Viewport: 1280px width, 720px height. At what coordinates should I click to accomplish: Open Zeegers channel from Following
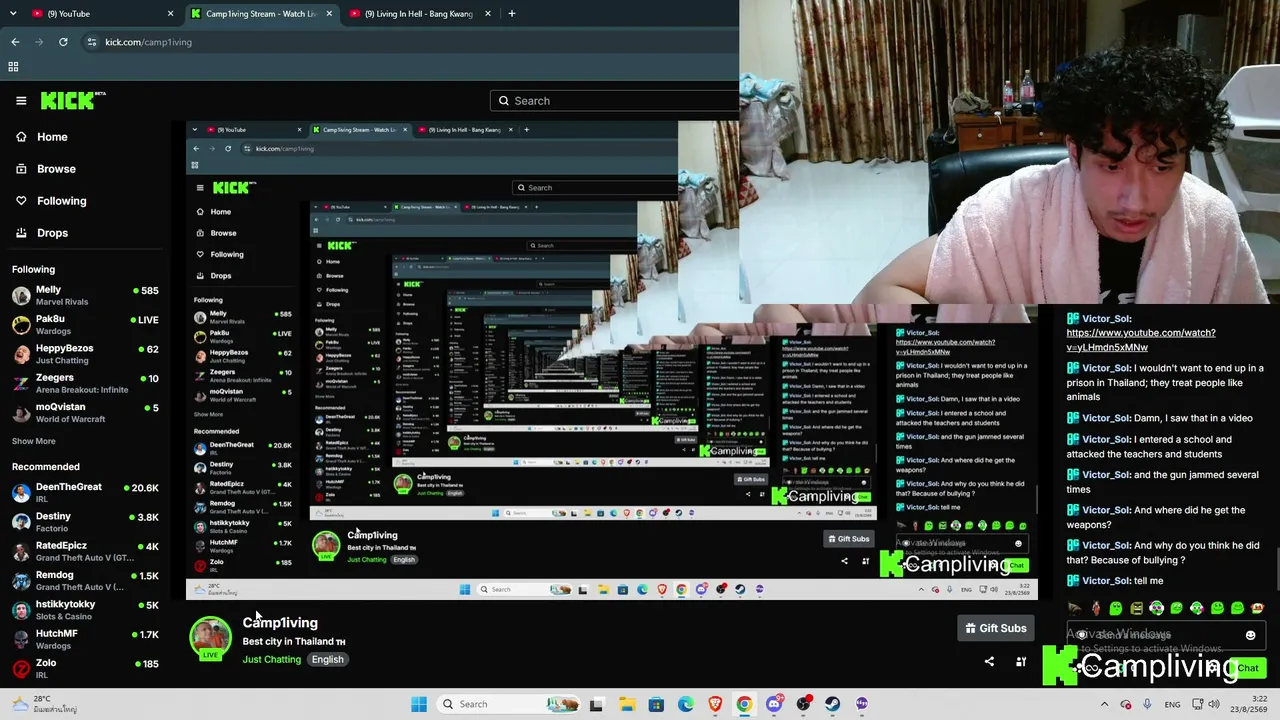tap(85, 383)
